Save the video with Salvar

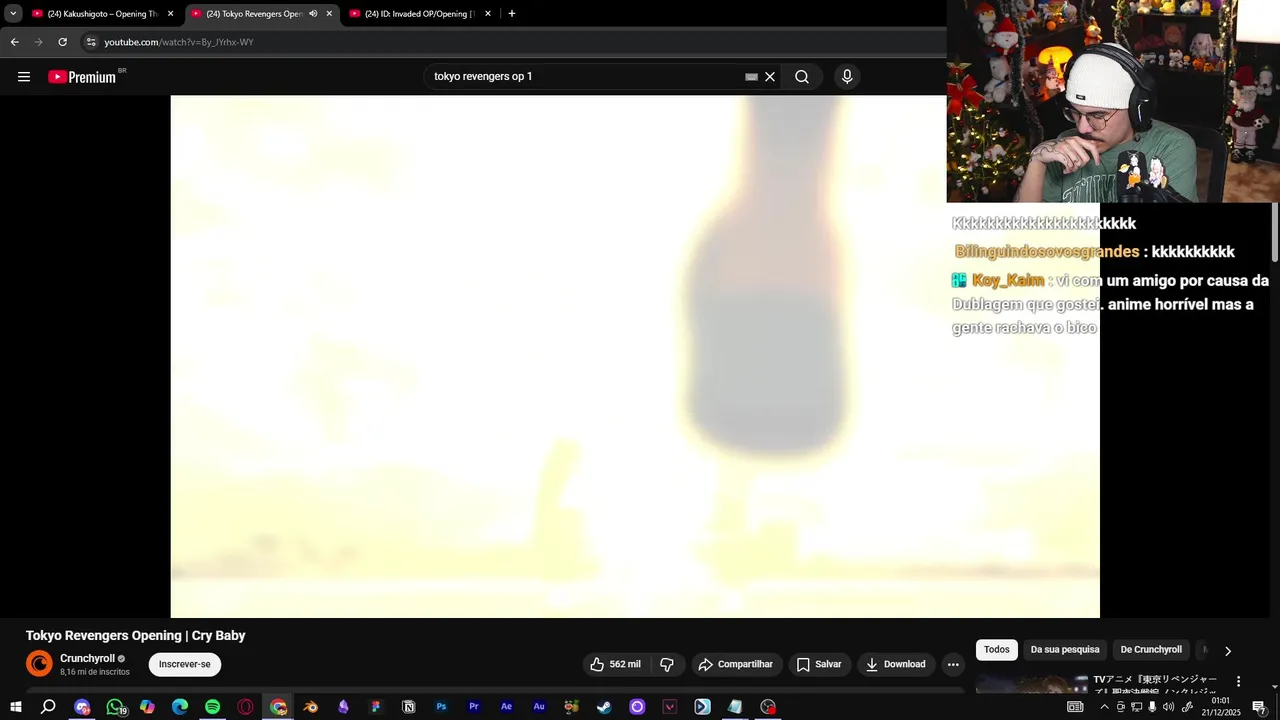coord(819,664)
